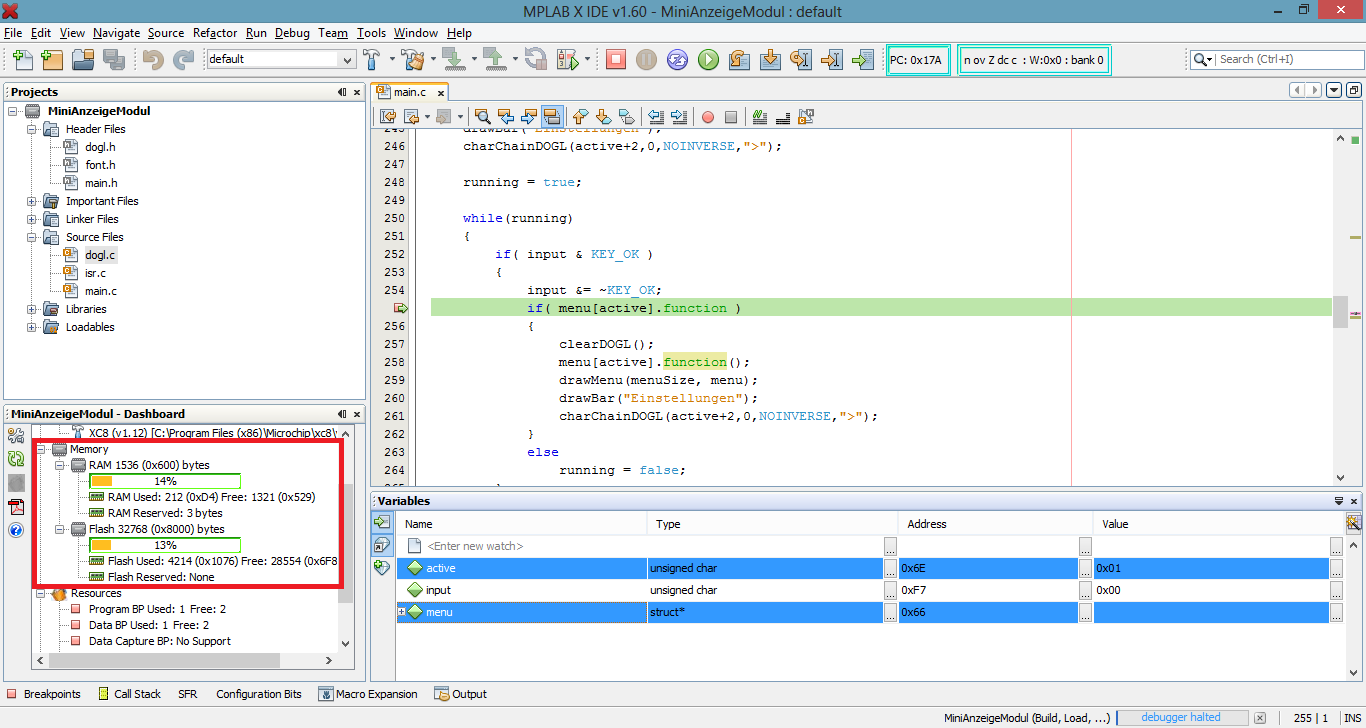Click the Read Device Memory icon
Screen dimensions: 1366x728
coord(494,59)
